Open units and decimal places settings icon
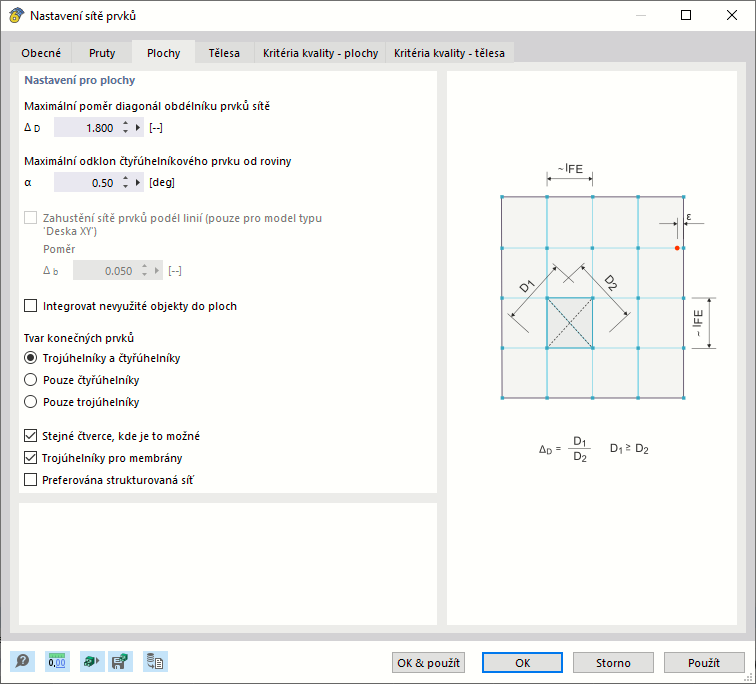Image resolution: width=756 pixels, height=684 pixels. tap(57, 662)
